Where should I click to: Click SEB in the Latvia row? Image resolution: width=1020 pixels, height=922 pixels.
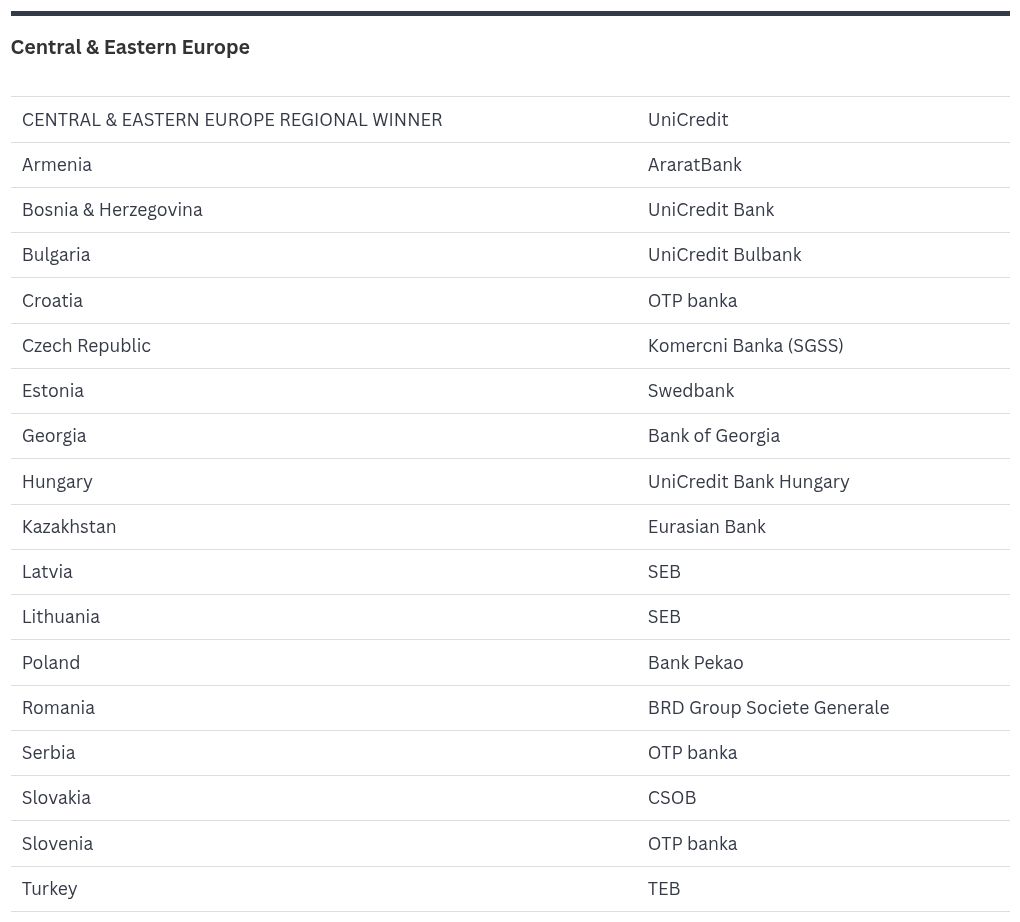[x=664, y=572]
